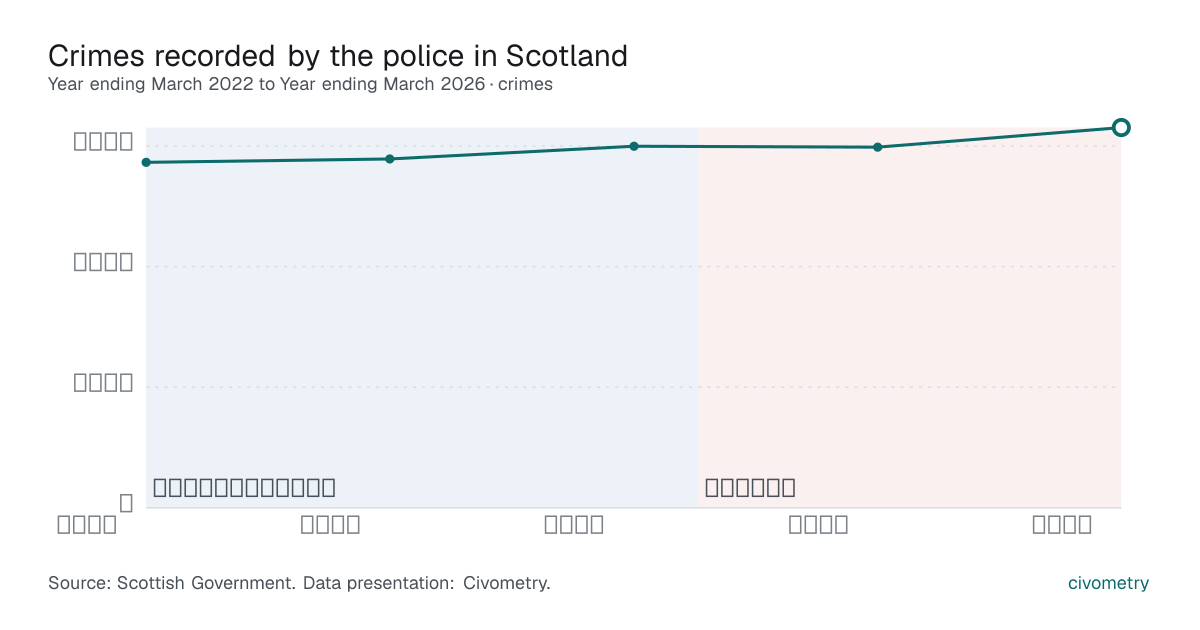The height and width of the screenshot is (630, 1200).
Task: Select the x-axis label beneath the hollow endpoint
Action: [1062, 524]
